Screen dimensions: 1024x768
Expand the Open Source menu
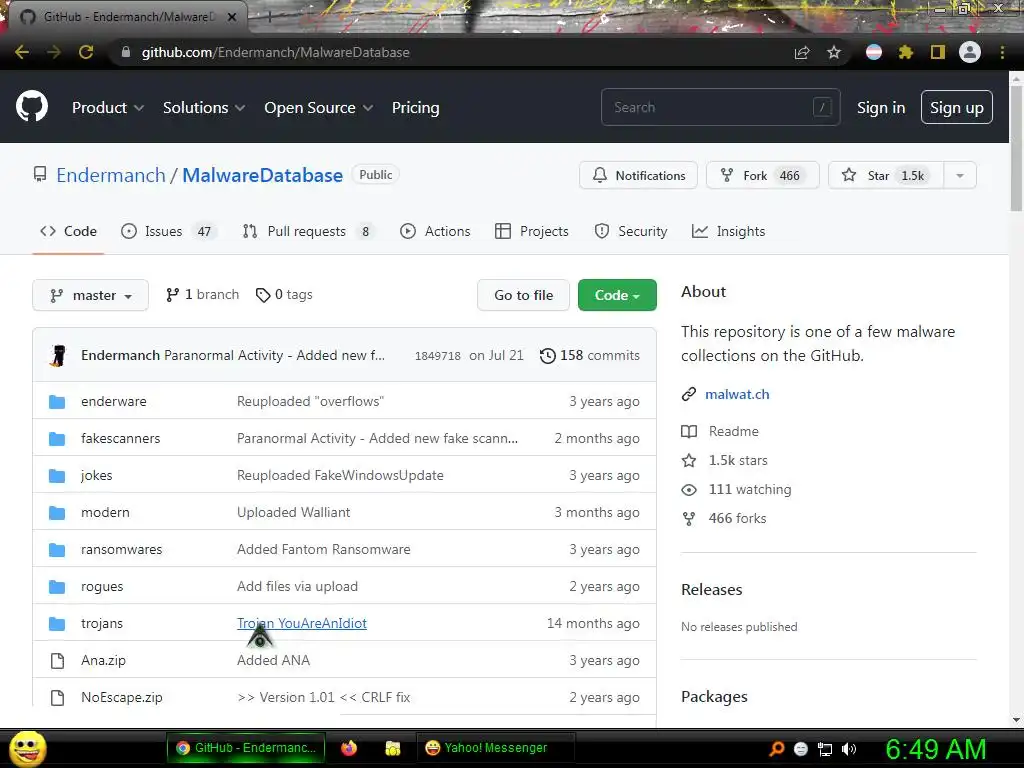point(319,108)
